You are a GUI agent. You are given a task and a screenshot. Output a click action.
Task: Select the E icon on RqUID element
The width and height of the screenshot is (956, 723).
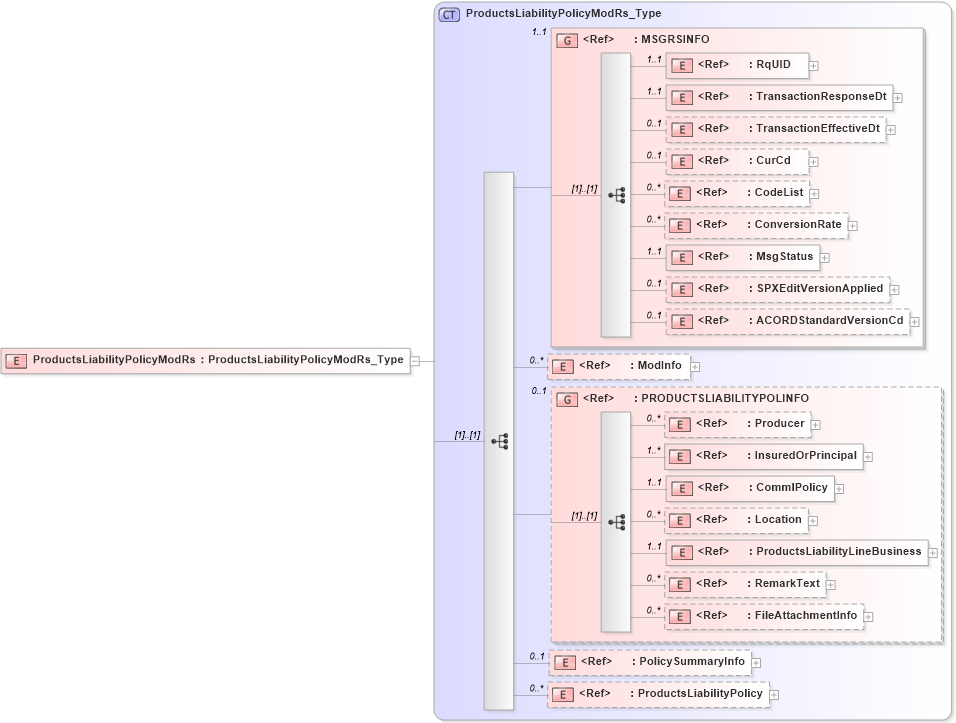(681, 65)
